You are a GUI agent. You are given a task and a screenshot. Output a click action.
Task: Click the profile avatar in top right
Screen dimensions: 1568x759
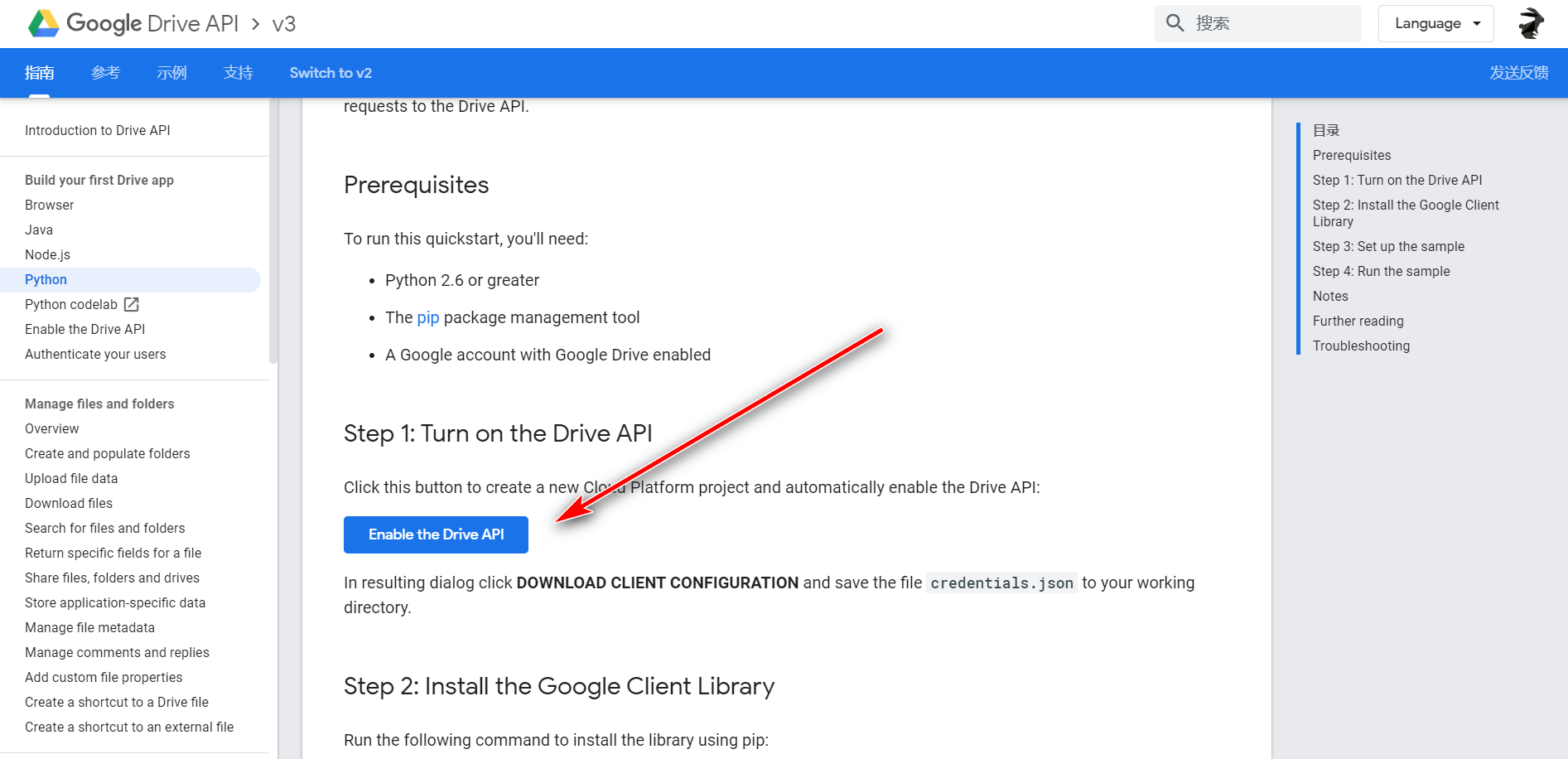pyautogui.click(x=1531, y=23)
